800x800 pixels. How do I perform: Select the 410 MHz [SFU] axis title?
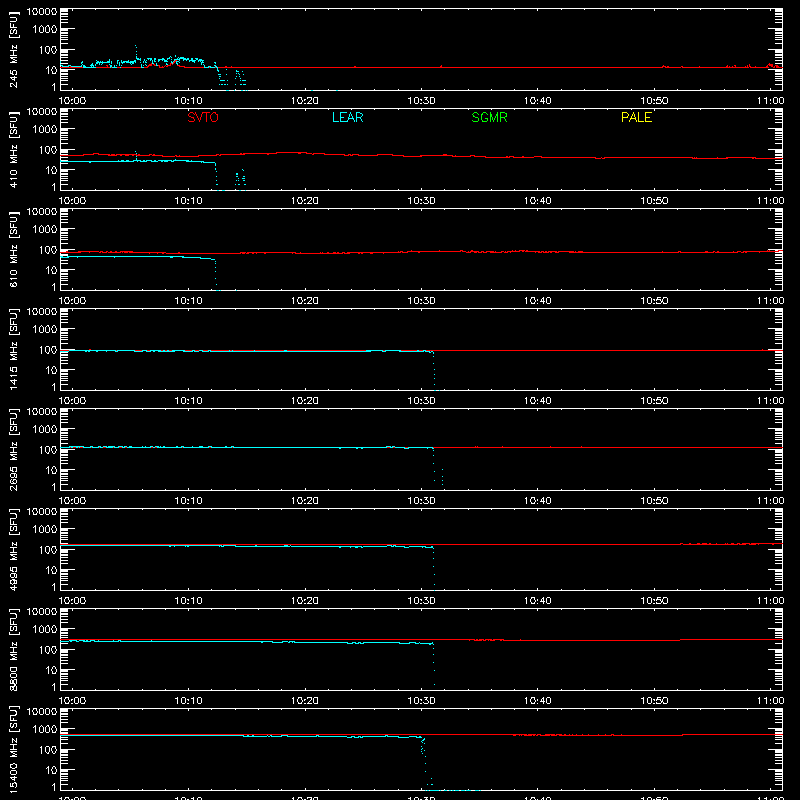[x=14, y=149]
